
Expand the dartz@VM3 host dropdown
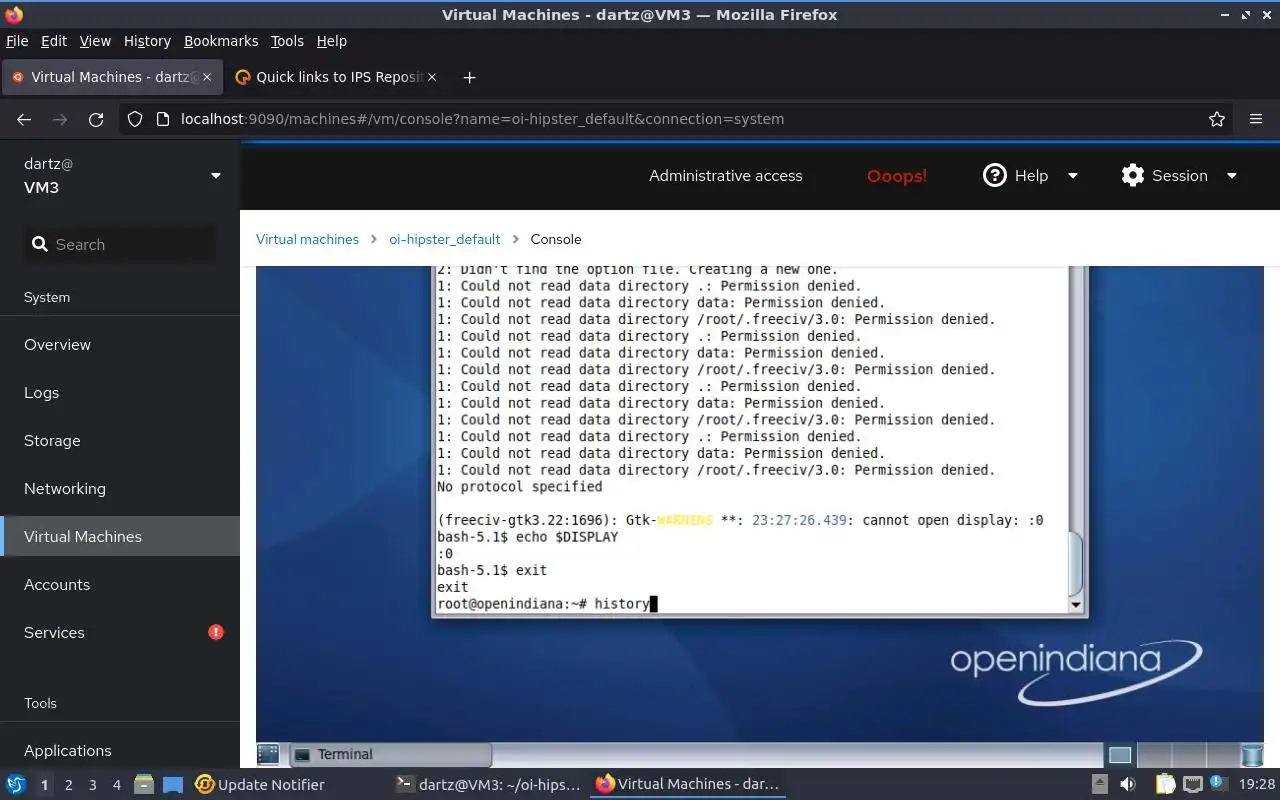(215, 176)
